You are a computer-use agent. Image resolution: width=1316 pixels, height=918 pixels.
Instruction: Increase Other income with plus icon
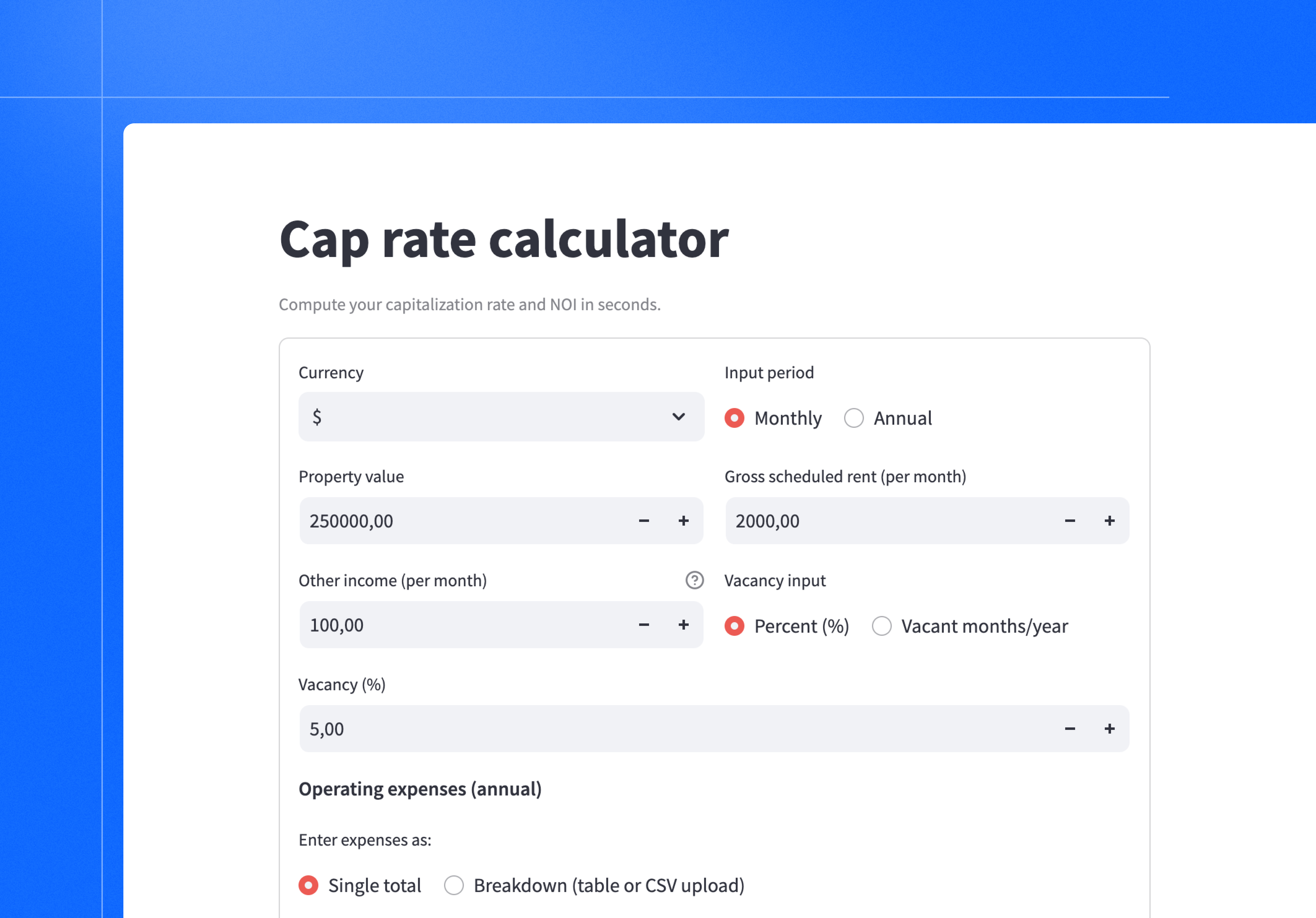[683, 625]
